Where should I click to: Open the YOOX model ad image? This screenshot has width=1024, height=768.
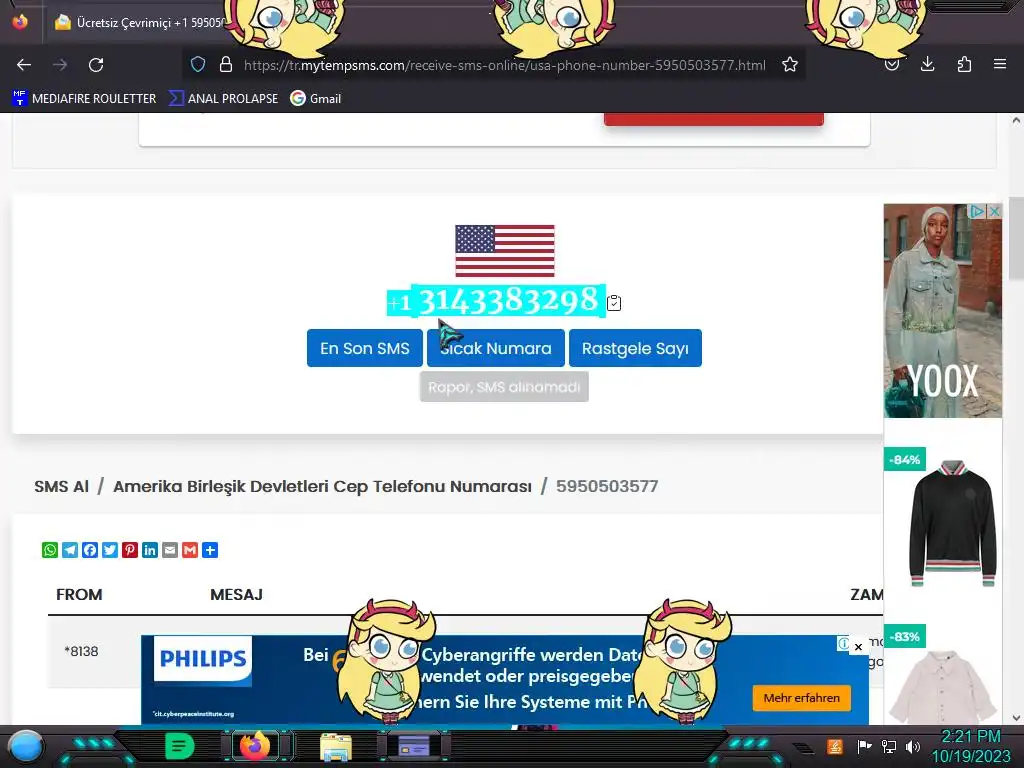click(x=942, y=311)
